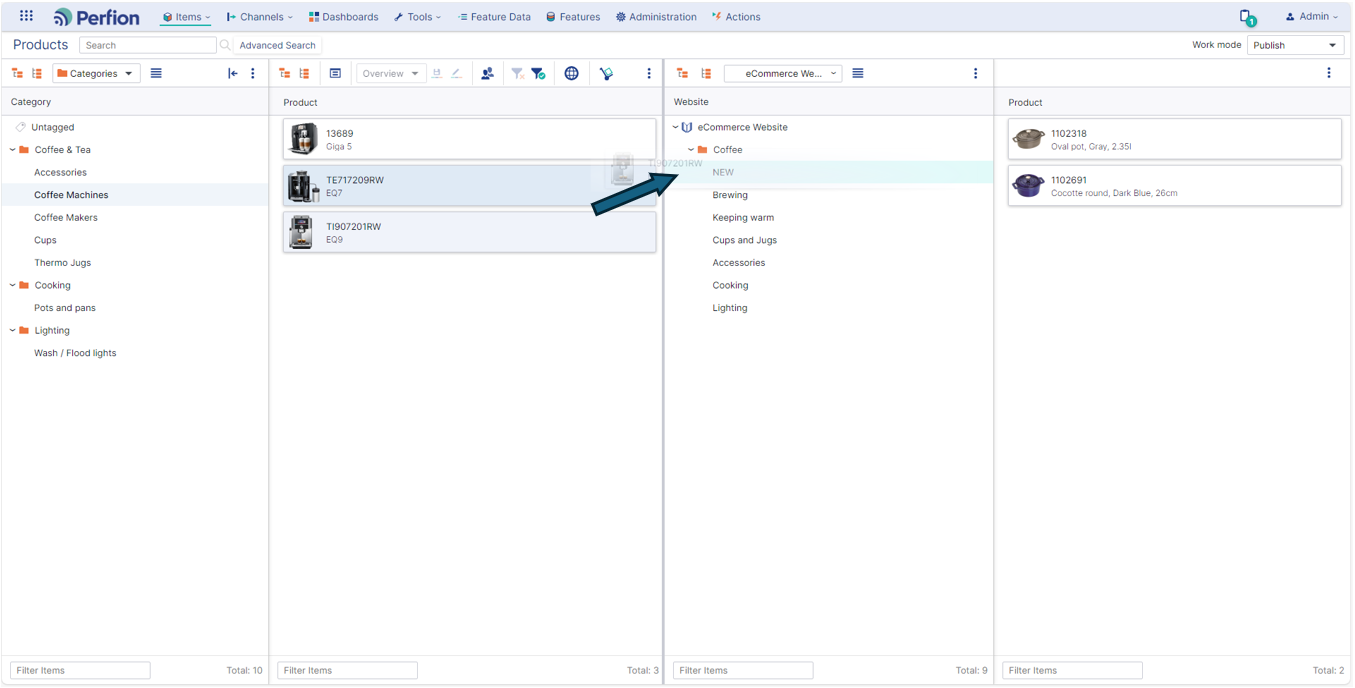Select product card 13689 Giga 5
The height and width of the screenshot is (688, 1355).
pyautogui.click(x=469, y=139)
